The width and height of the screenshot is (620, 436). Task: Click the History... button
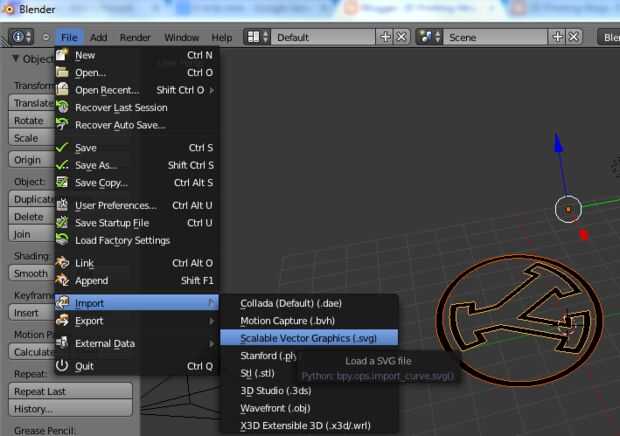click(x=70, y=408)
